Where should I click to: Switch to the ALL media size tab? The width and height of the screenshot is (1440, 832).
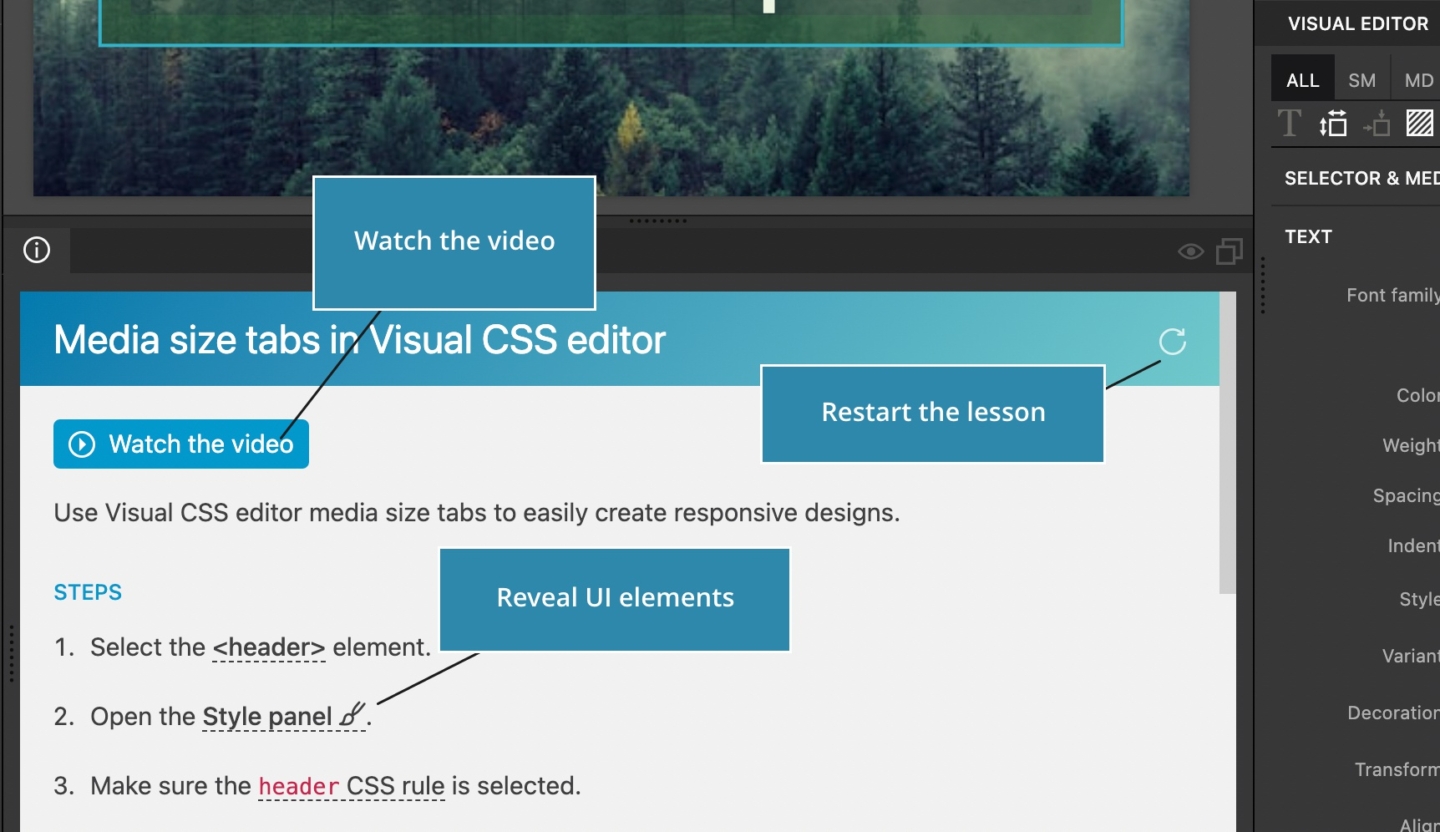pos(1302,80)
